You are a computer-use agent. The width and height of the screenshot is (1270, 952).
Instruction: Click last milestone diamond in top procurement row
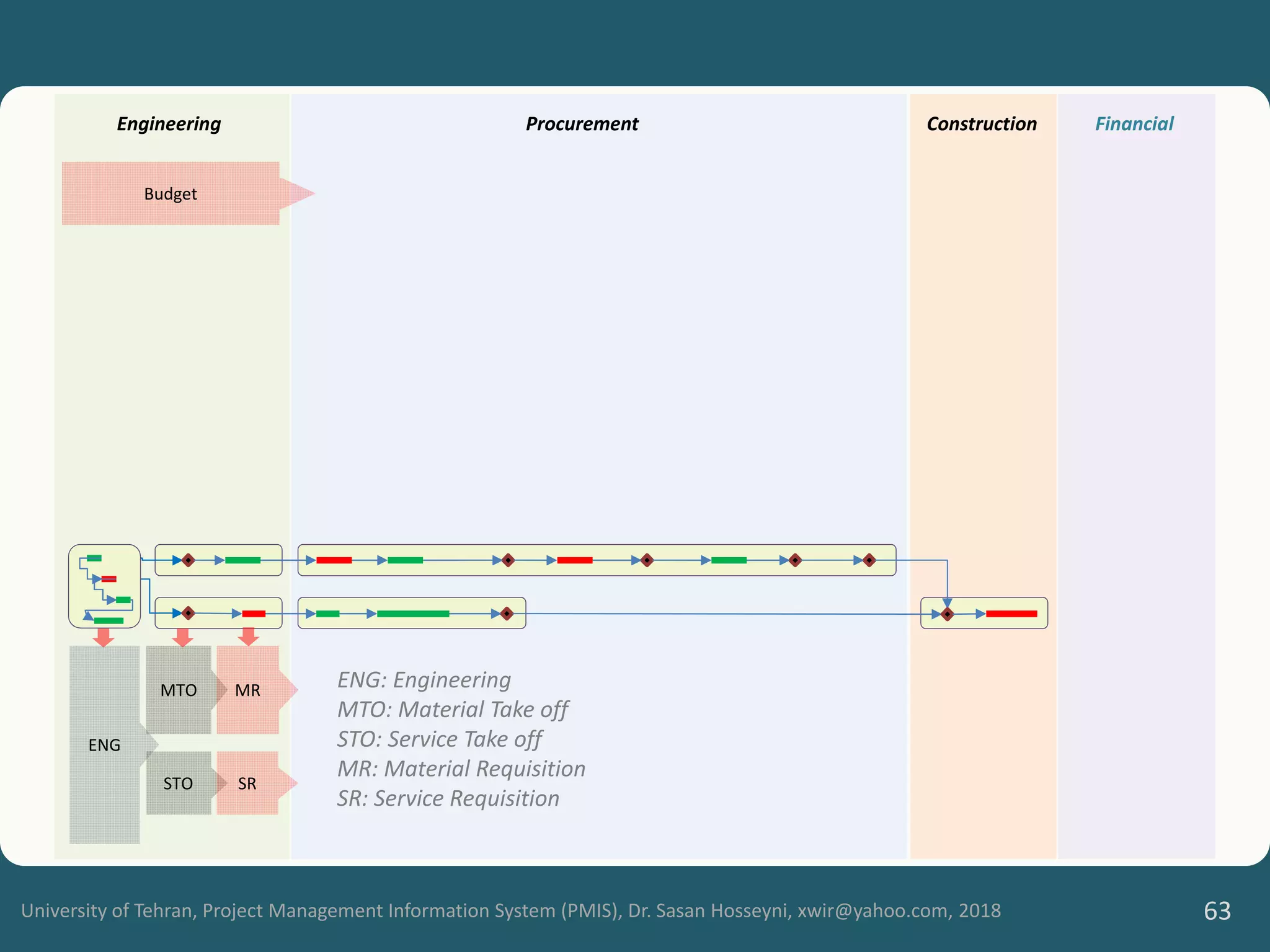[869, 560]
